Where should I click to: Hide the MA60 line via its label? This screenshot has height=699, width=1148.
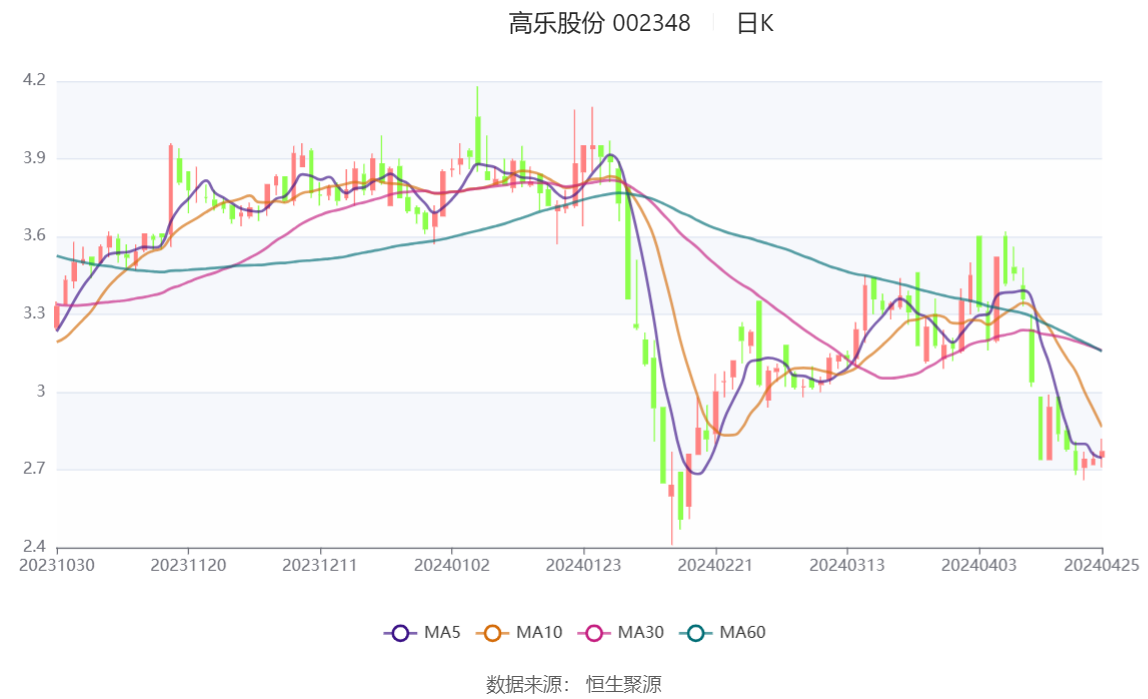tap(742, 632)
